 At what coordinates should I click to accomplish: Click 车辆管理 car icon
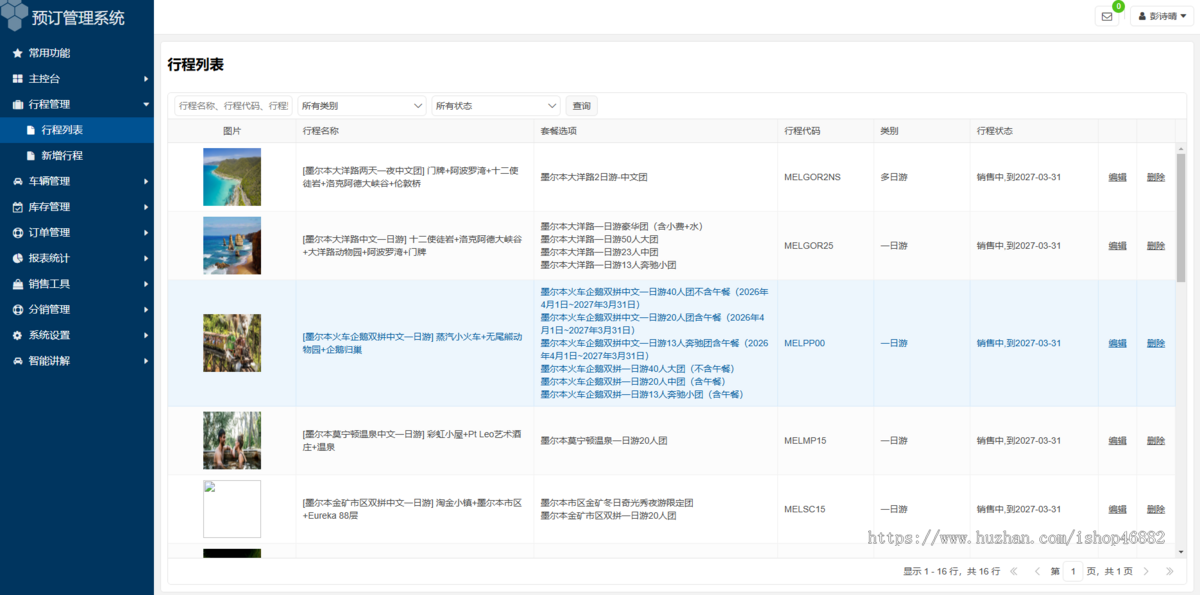(x=17, y=181)
